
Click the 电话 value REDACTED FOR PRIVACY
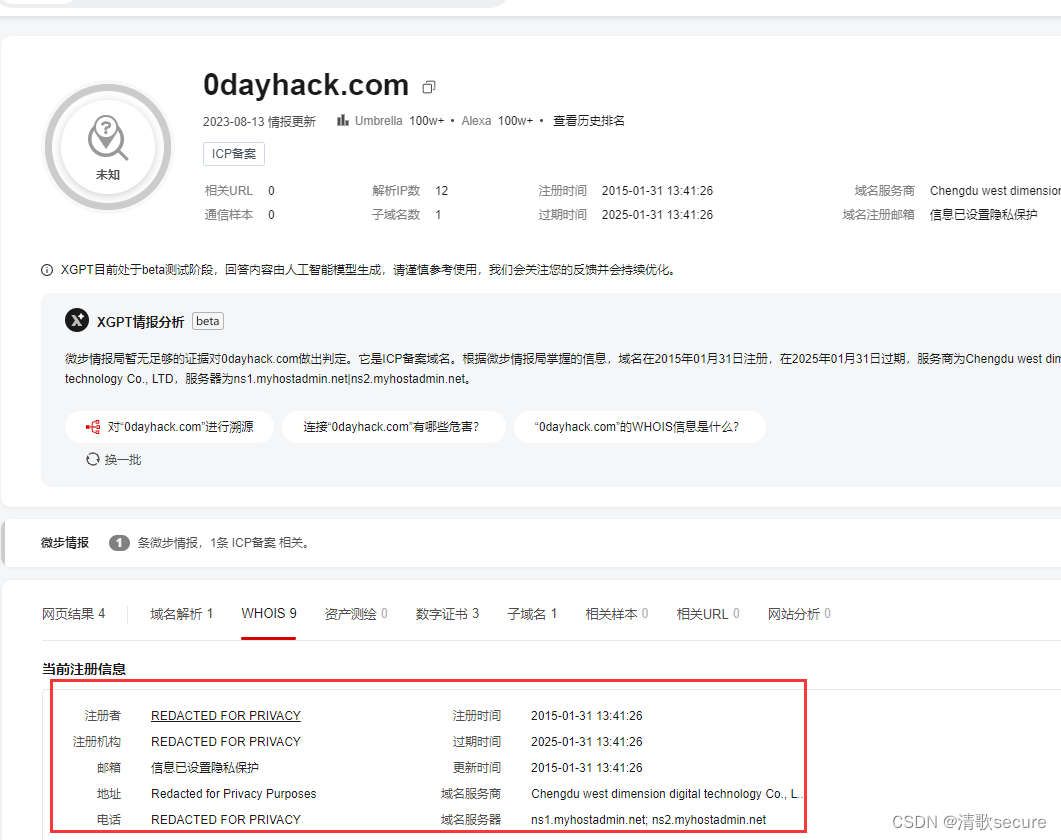tap(226, 820)
